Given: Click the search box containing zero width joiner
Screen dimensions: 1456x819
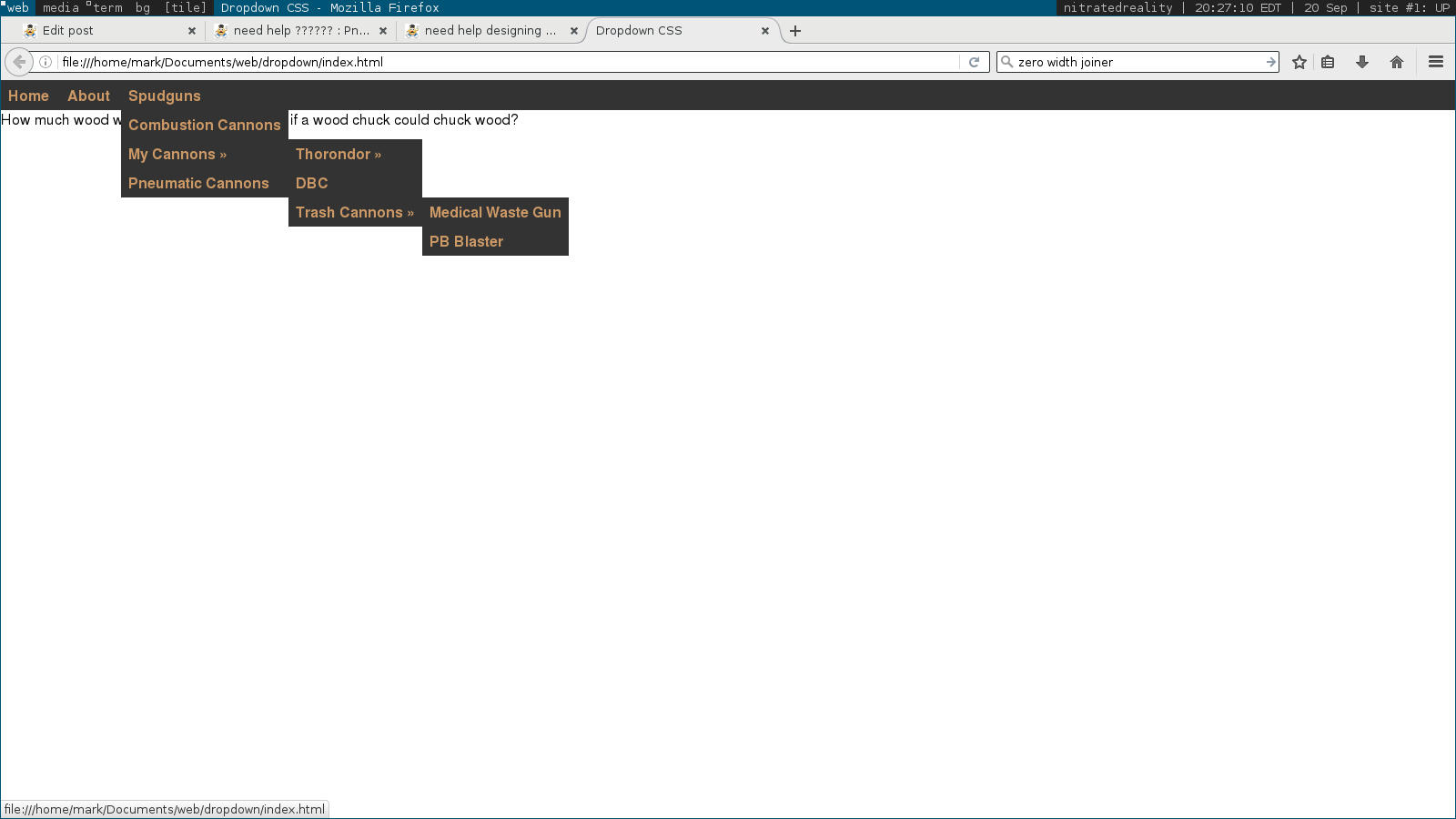Looking at the screenshot, I should (x=1137, y=62).
